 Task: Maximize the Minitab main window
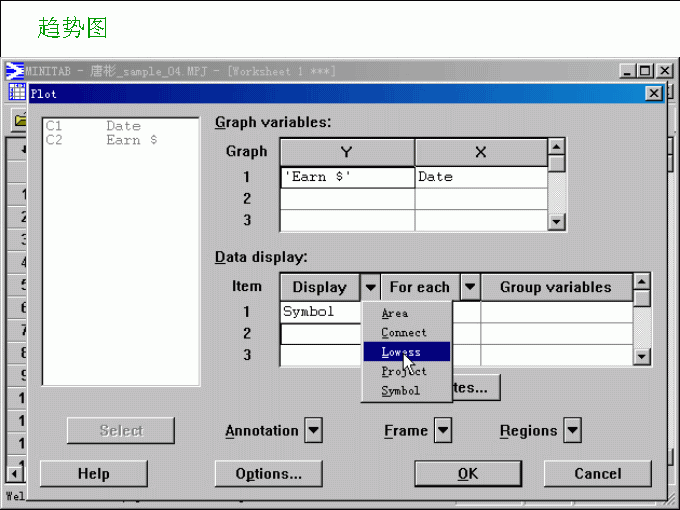[x=644, y=71]
